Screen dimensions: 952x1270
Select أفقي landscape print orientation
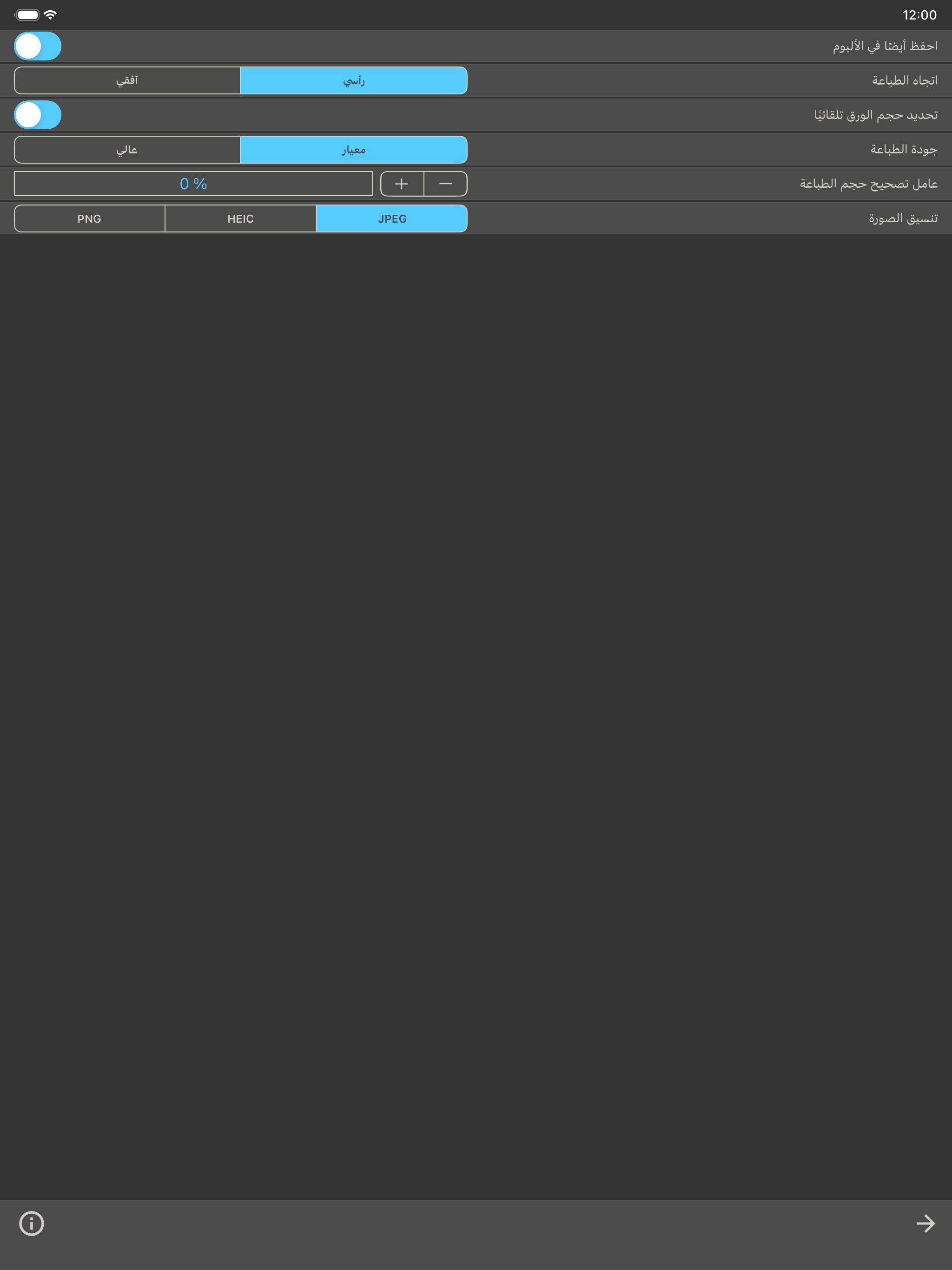pos(127,80)
